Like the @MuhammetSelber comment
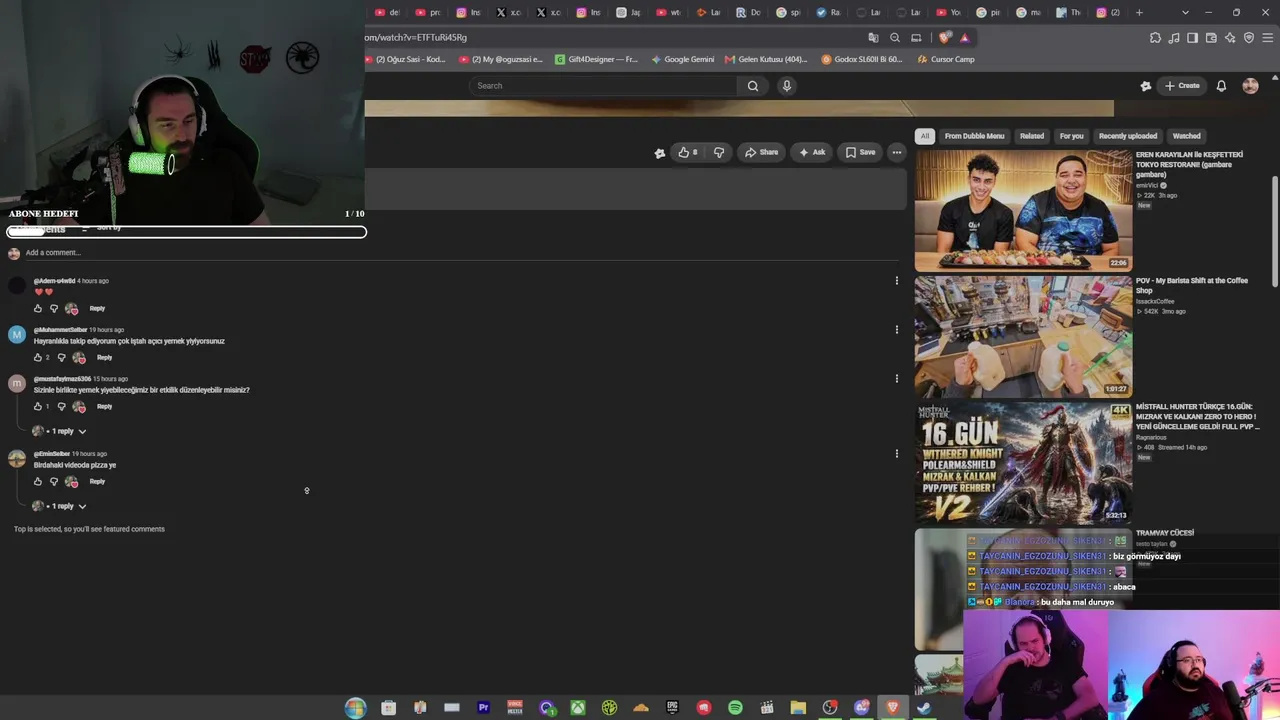The width and height of the screenshot is (1280, 720). 38,357
